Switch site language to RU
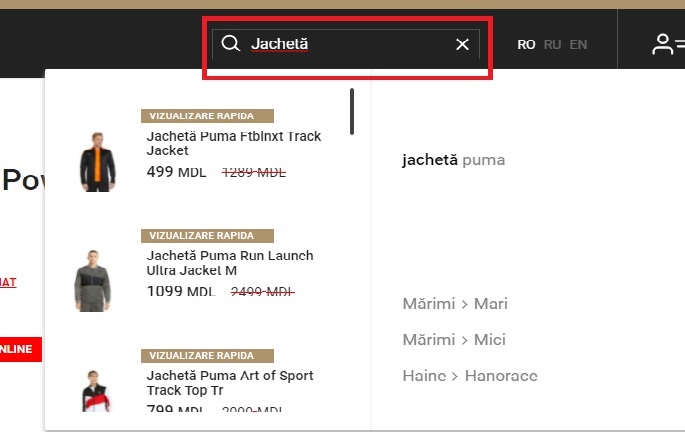Image resolution: width=685 pixels, height=432 pixels. [552, 45]
